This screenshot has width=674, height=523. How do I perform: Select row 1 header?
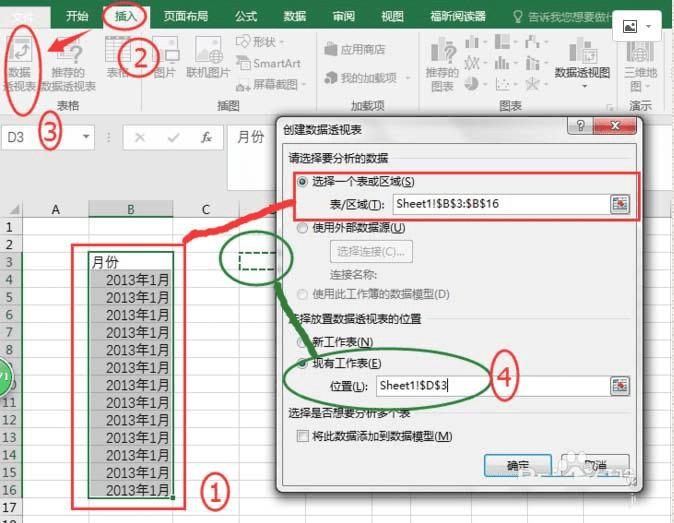[9, 227]
